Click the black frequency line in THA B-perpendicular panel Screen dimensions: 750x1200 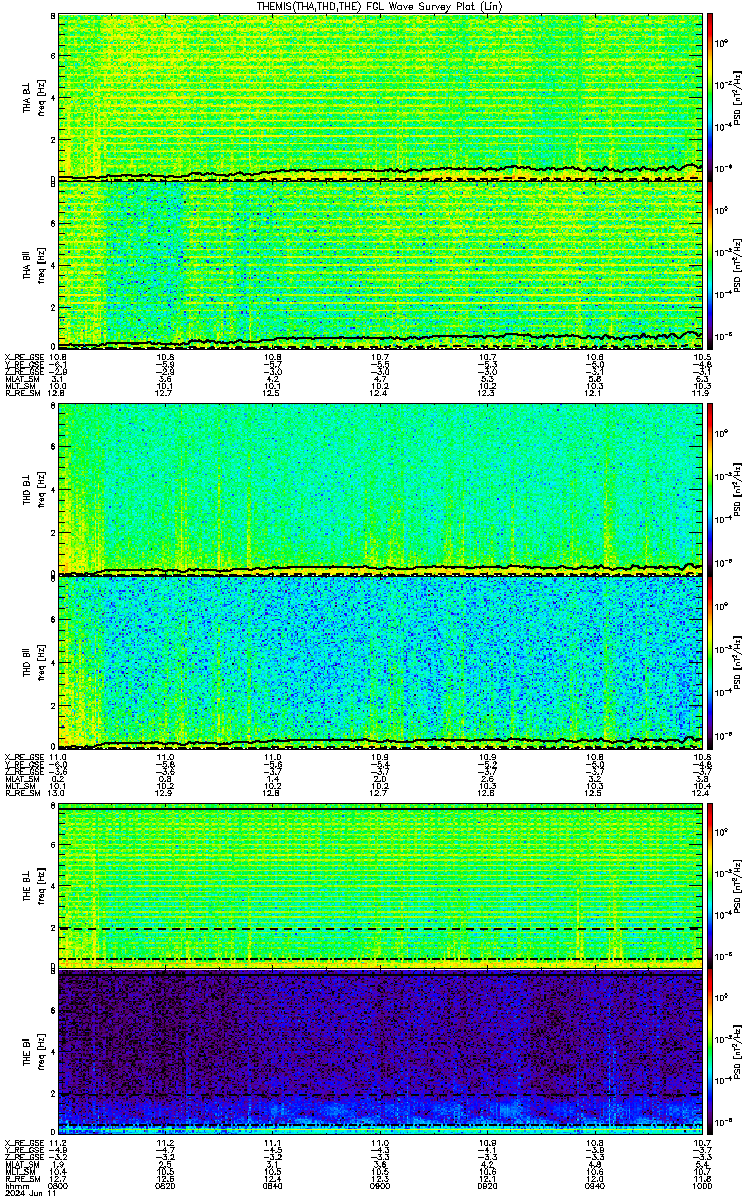380,171
